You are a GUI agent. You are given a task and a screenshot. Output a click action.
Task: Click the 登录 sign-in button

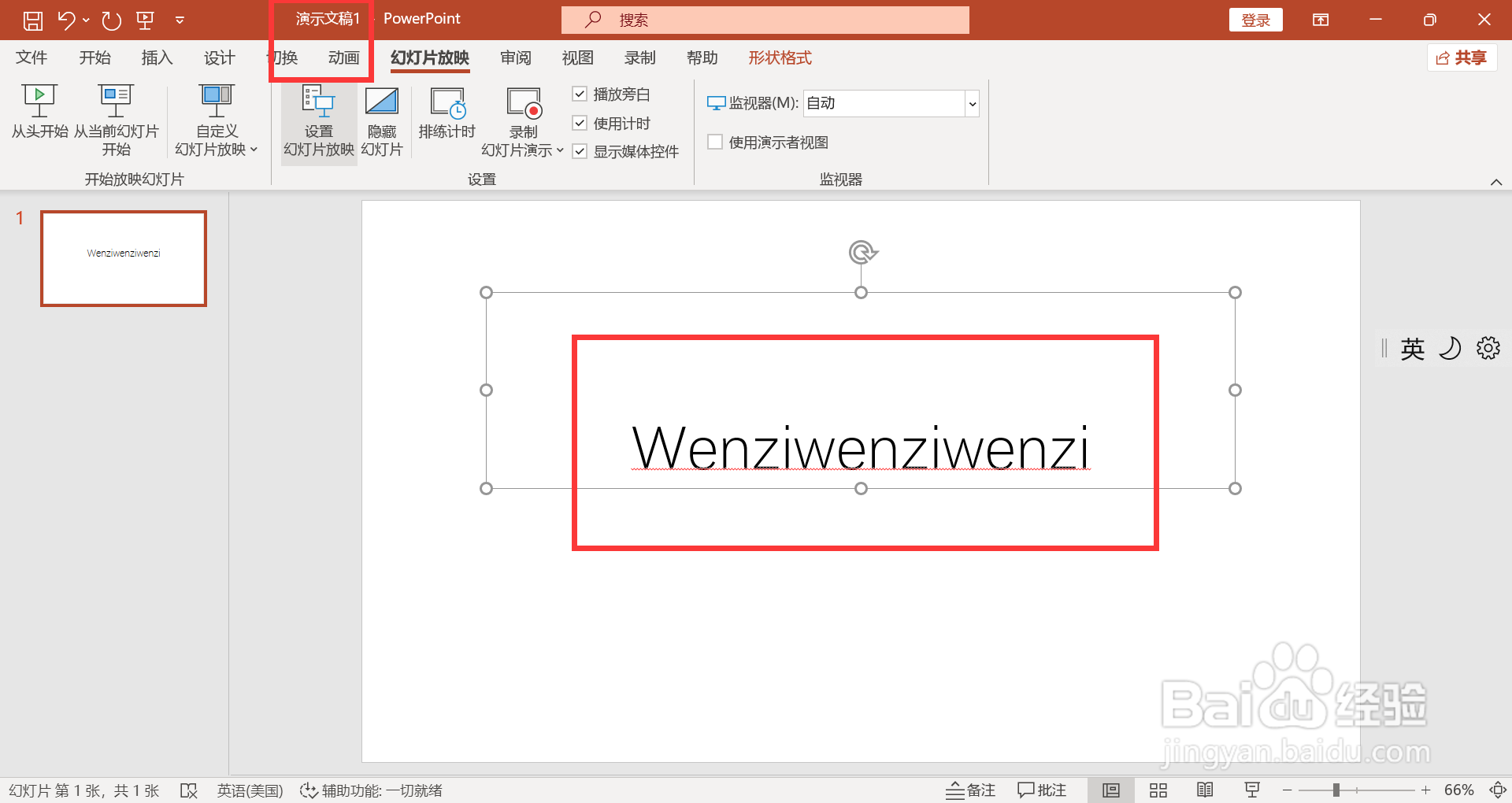point(1255,20)
